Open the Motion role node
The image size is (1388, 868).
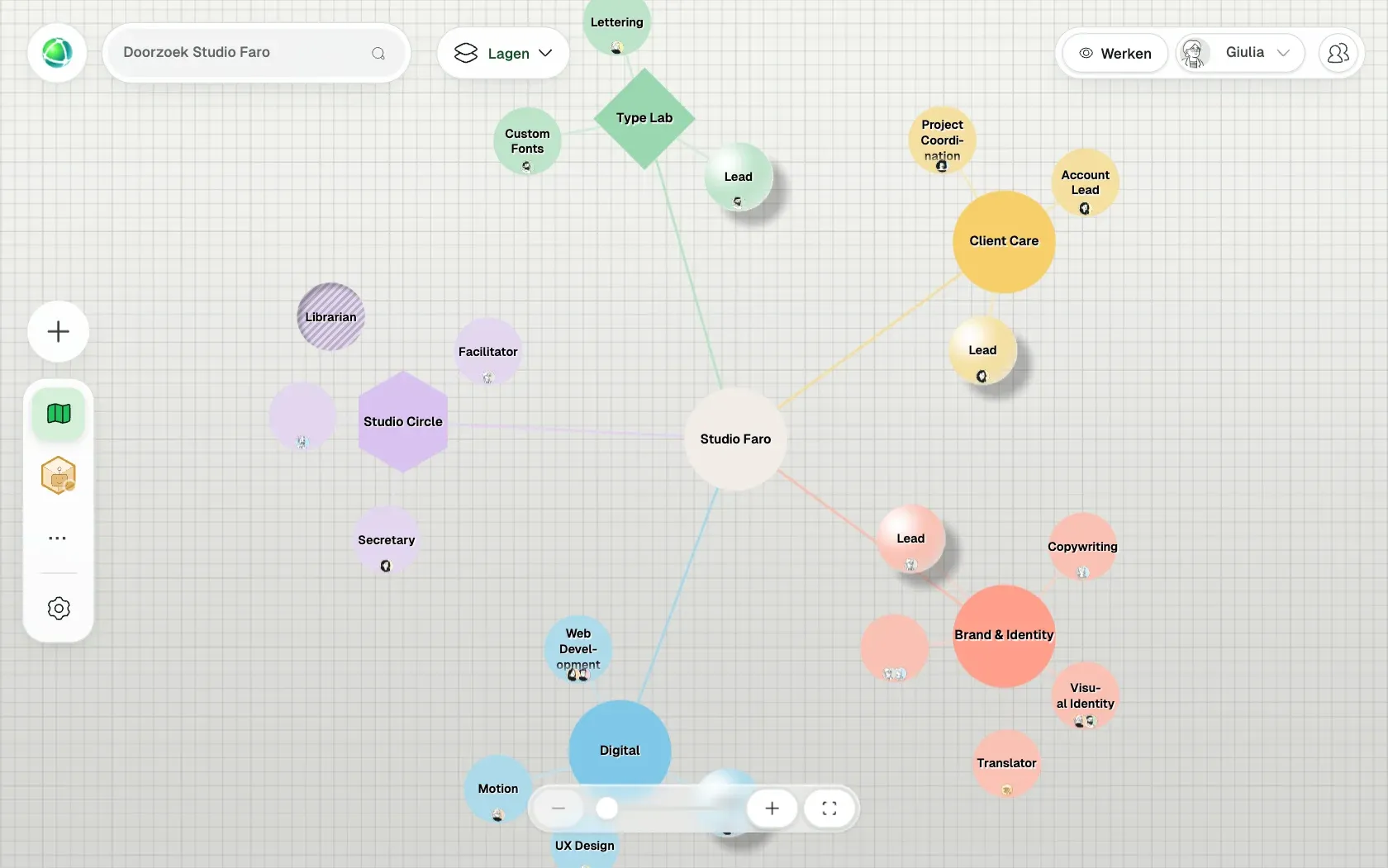(498, 789)
